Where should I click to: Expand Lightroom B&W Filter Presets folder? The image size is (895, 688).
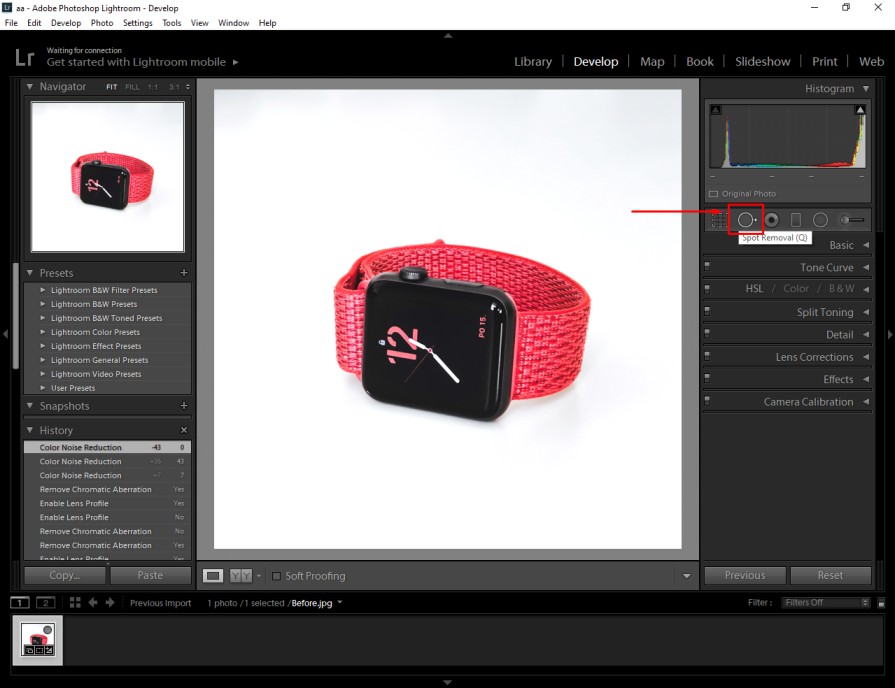[x=43, y=290]
